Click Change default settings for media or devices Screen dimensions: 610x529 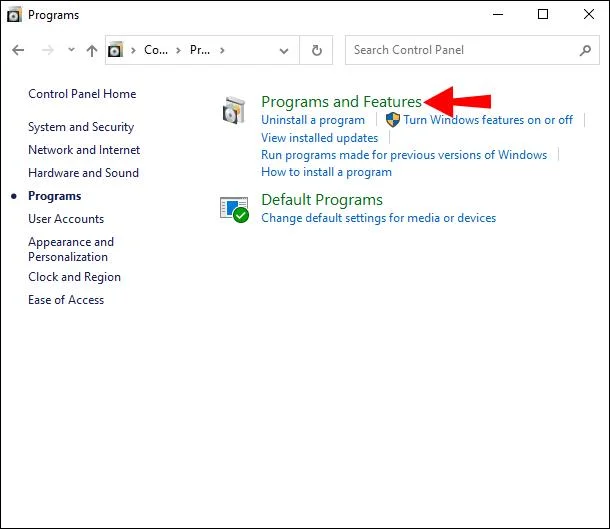pos(379,218)
